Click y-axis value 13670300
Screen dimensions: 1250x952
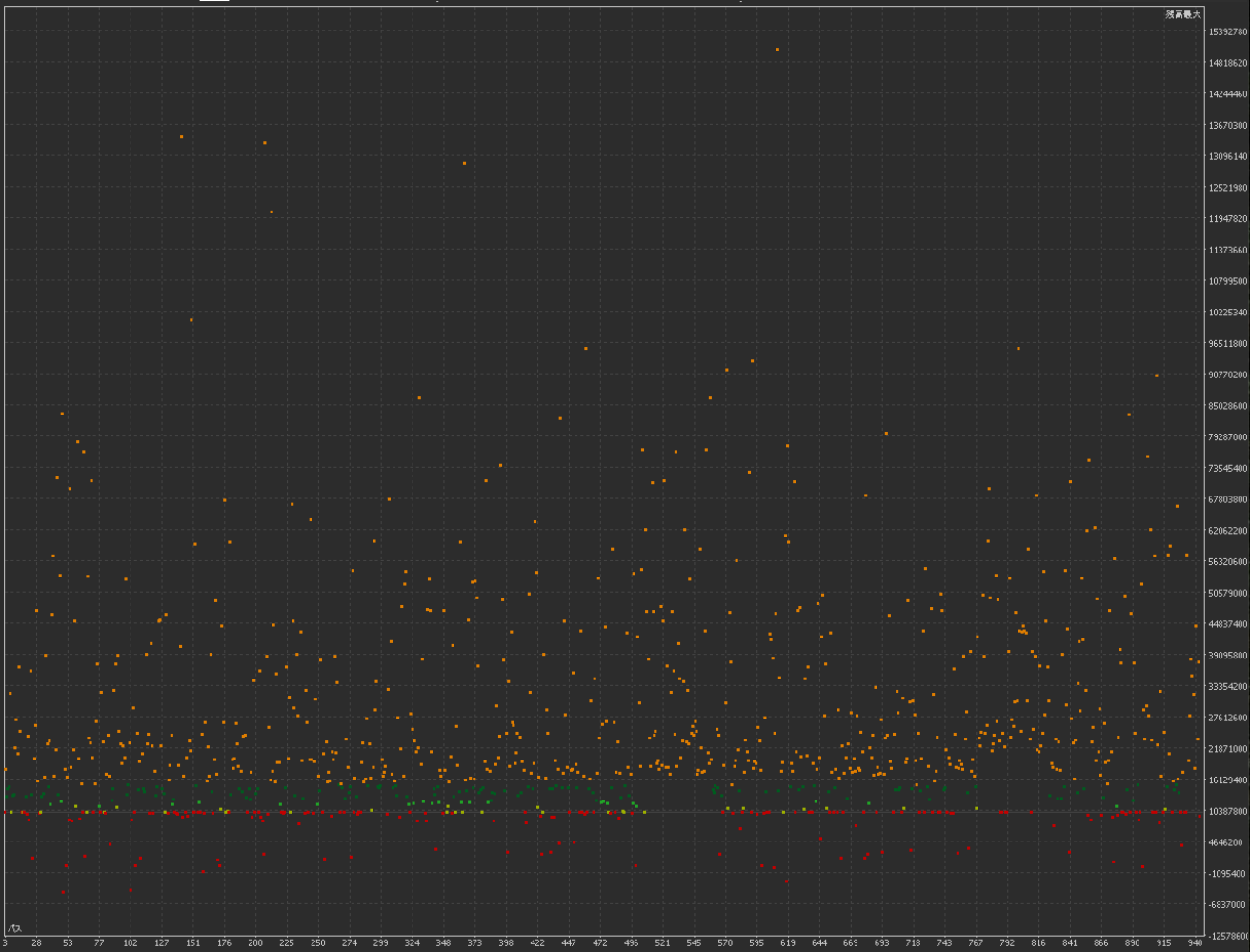pyautogui.click(x=1228, y=125)
